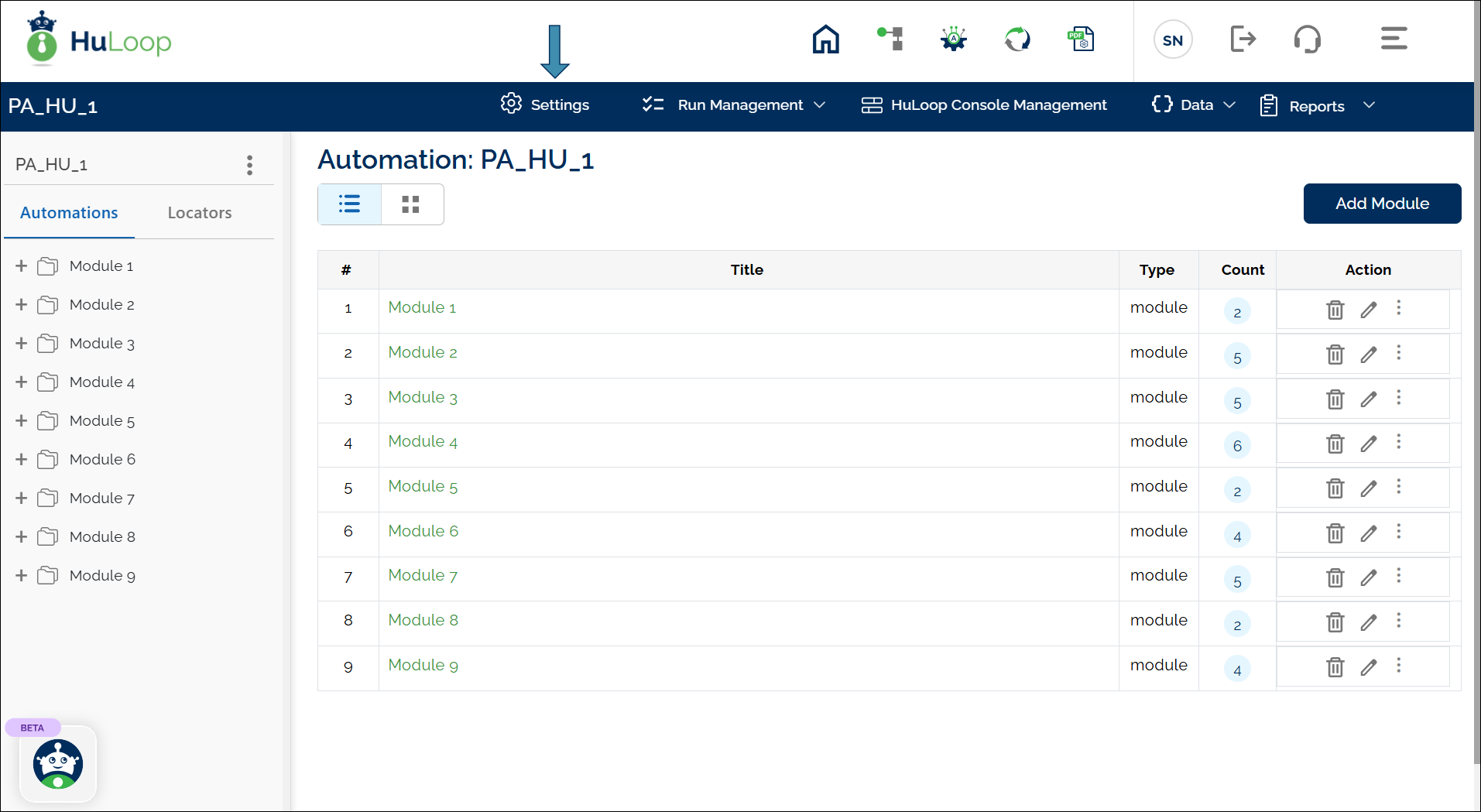Expand Module 4 in sidebar tree
The image size is (1481, 812).
pos(22,382)
